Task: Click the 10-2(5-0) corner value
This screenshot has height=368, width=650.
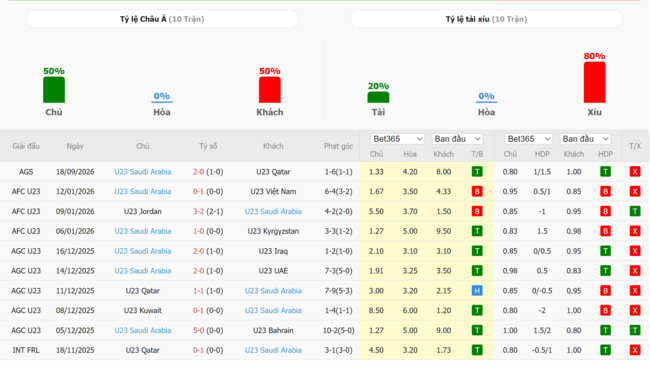Action: pyautogui.click(x=339, y=331)
